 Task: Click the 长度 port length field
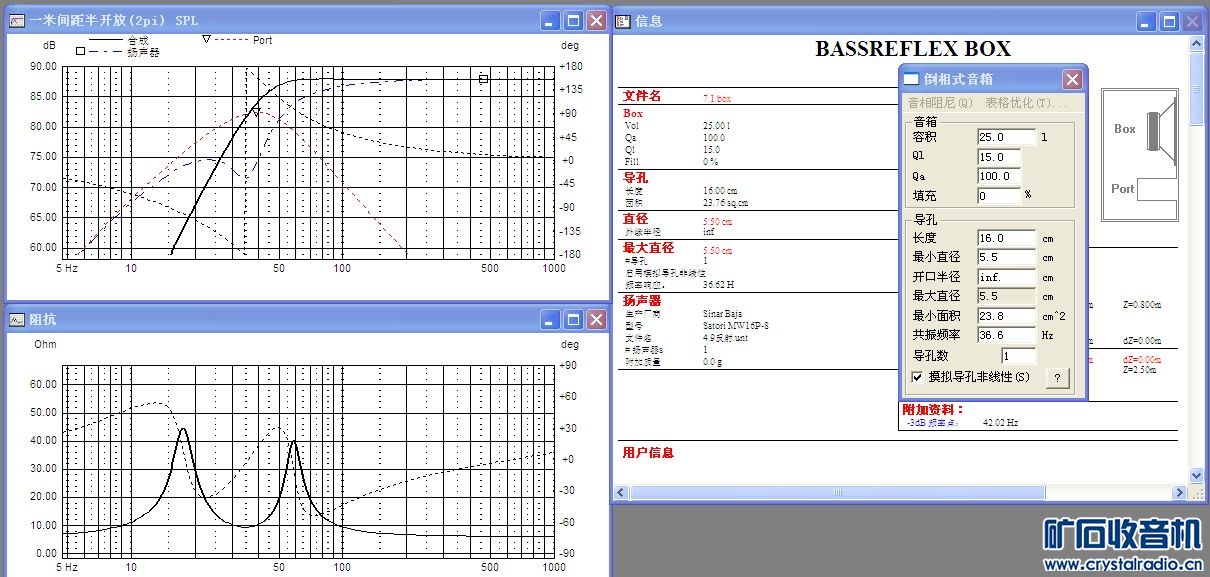coord(1006,238)
